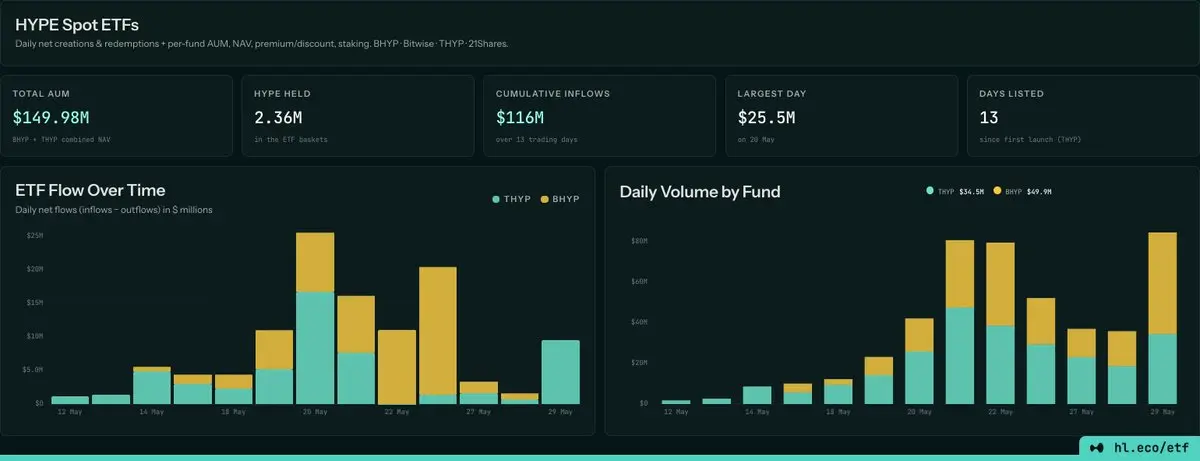This screenshot has width=1200, height=461.
Task: Click the DAYS LISTED card label
Action: [x=1011, y=93]
